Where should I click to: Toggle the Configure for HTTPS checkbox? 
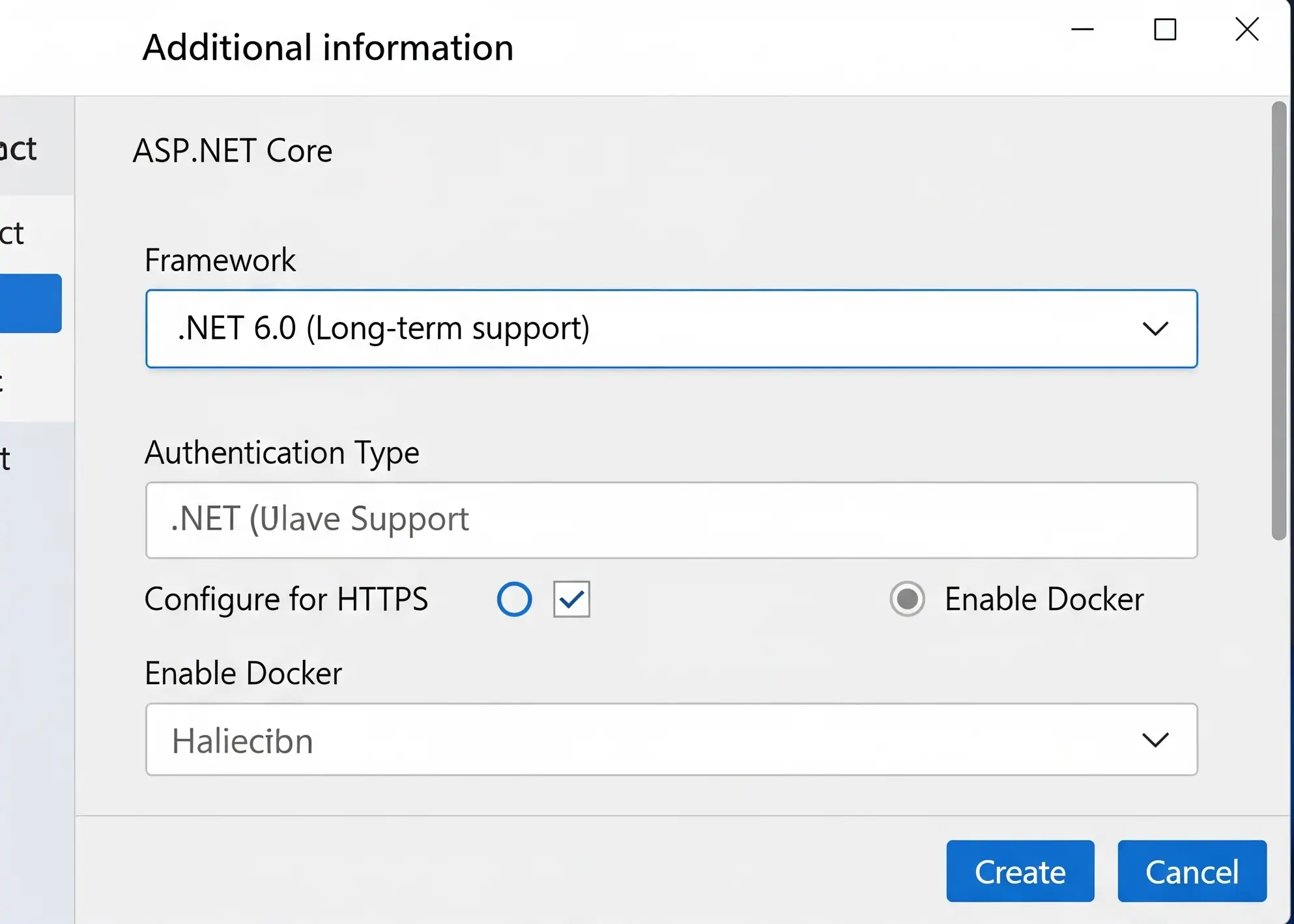pos(571,599)
